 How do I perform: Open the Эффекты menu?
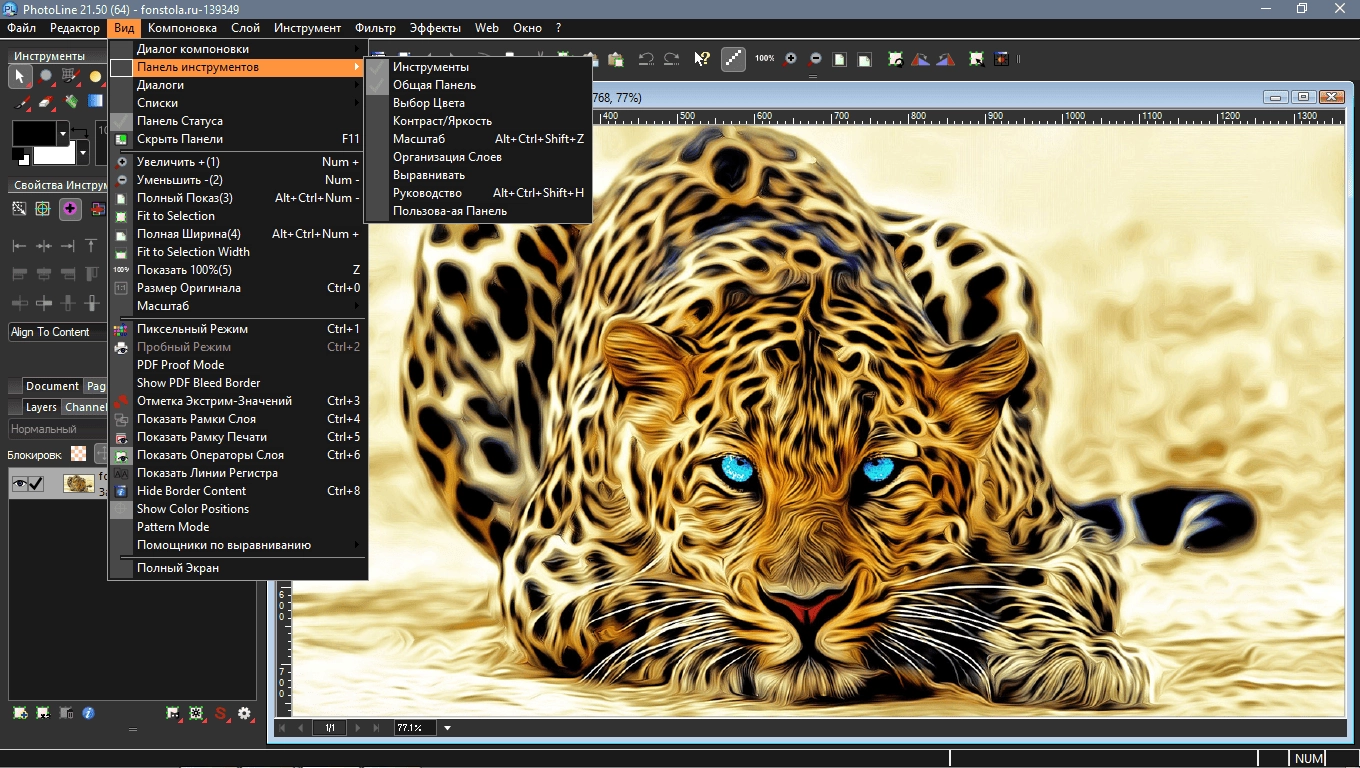pos(435,28)
